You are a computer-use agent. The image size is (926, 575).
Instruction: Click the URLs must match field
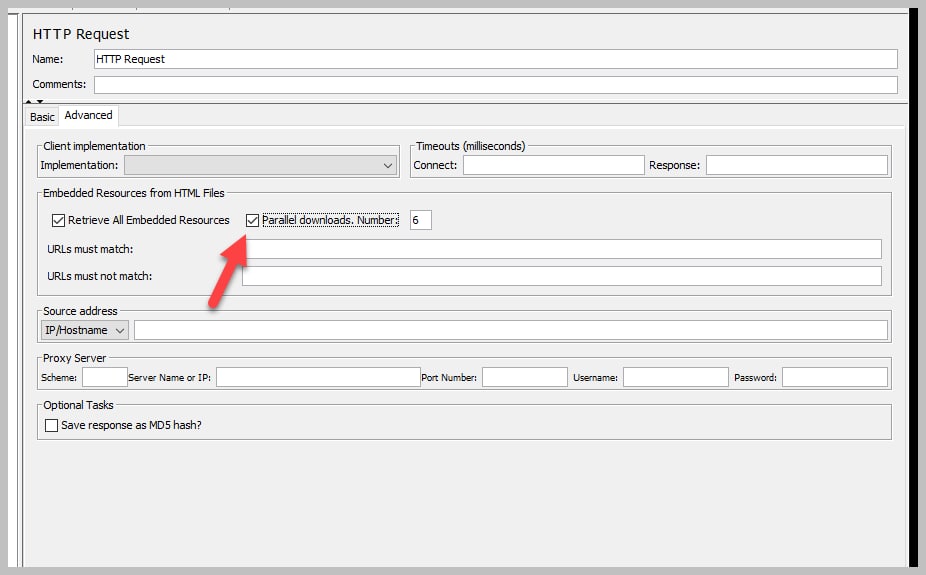562,249
